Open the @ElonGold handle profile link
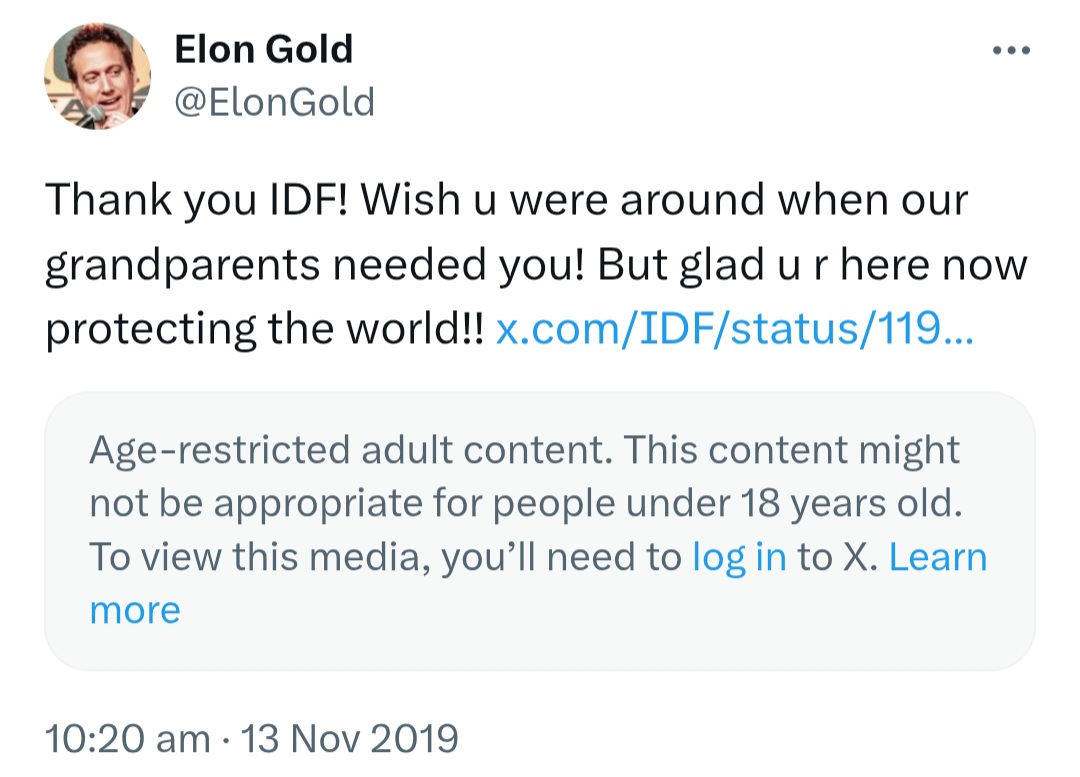 [275, 101]
